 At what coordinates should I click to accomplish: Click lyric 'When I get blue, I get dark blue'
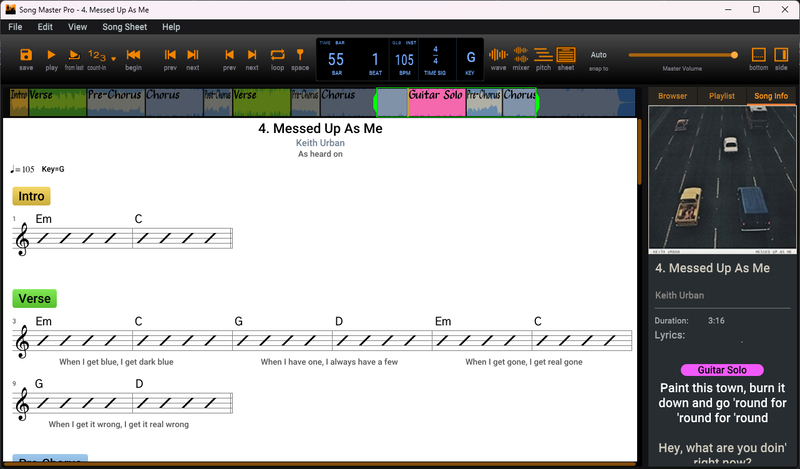[x=116, y=362]
